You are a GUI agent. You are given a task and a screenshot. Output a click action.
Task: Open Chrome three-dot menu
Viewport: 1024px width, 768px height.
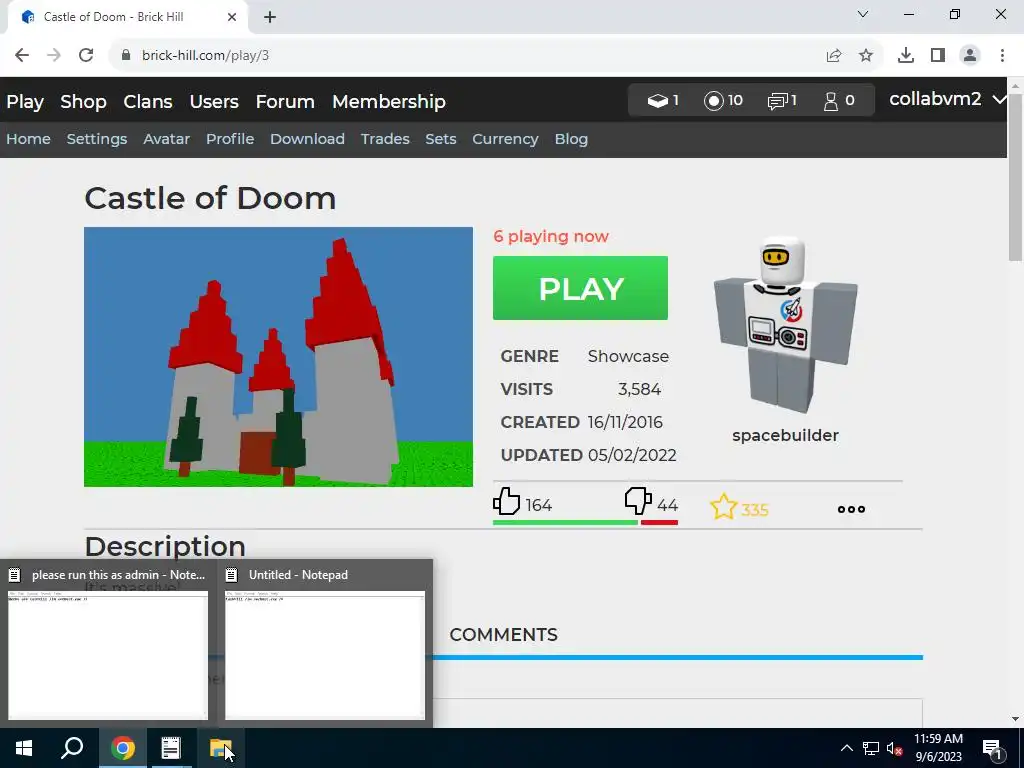(x=1002, y=56)
